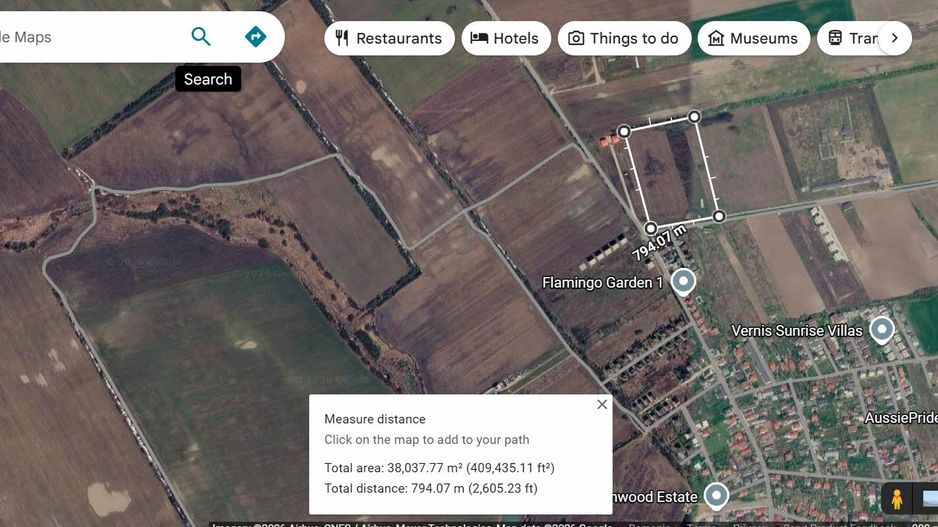This screenshot has height=527, width=938.
Task: Filter map by Restaurants
Action: pyautogui.click(x=389, y=38)
